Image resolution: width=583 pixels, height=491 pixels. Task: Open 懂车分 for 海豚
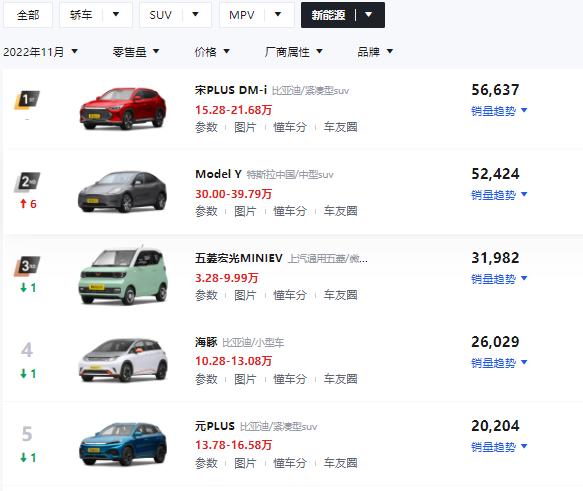tap(290, 379)
